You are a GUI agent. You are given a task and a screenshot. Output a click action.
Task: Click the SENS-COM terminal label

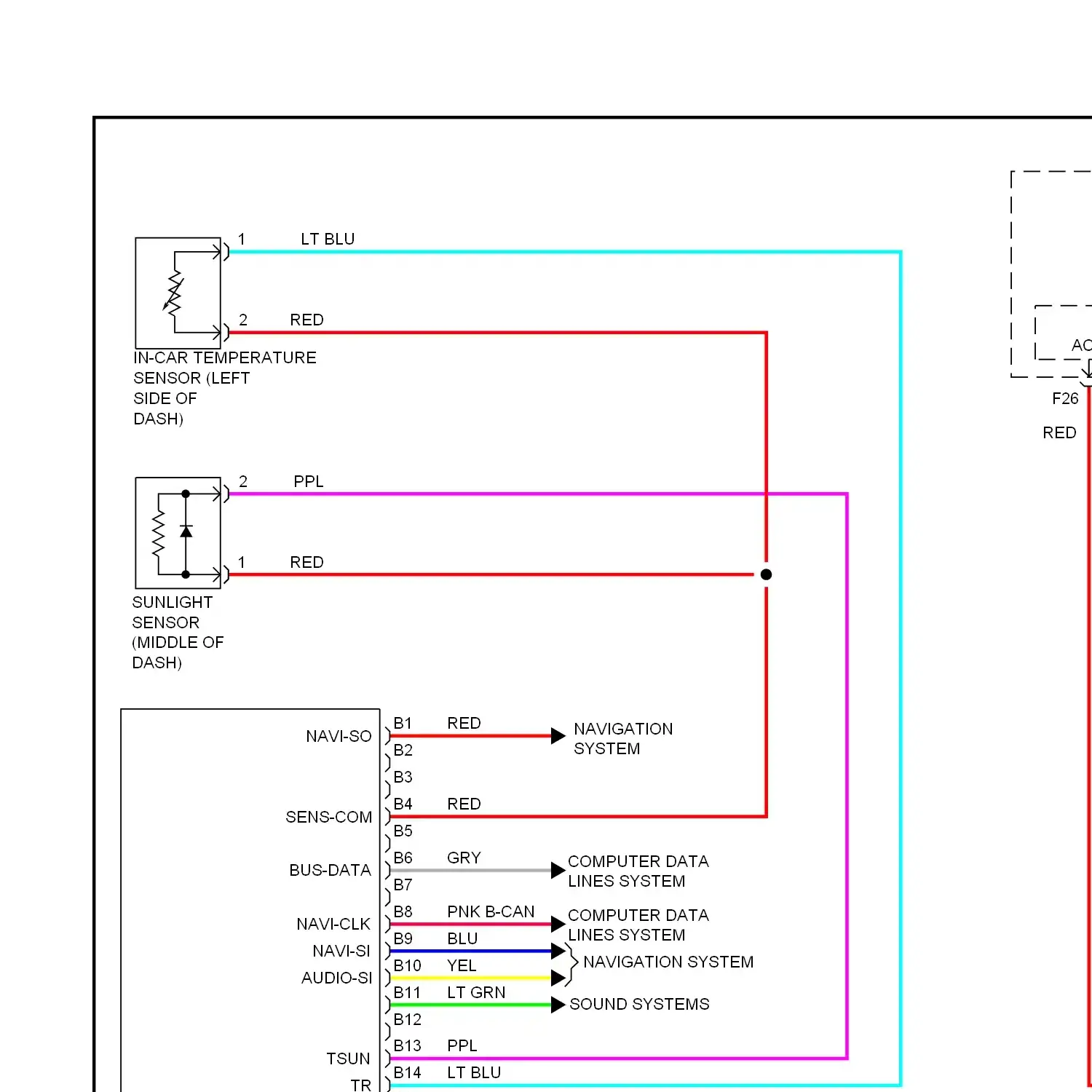[x=328, y=817]
